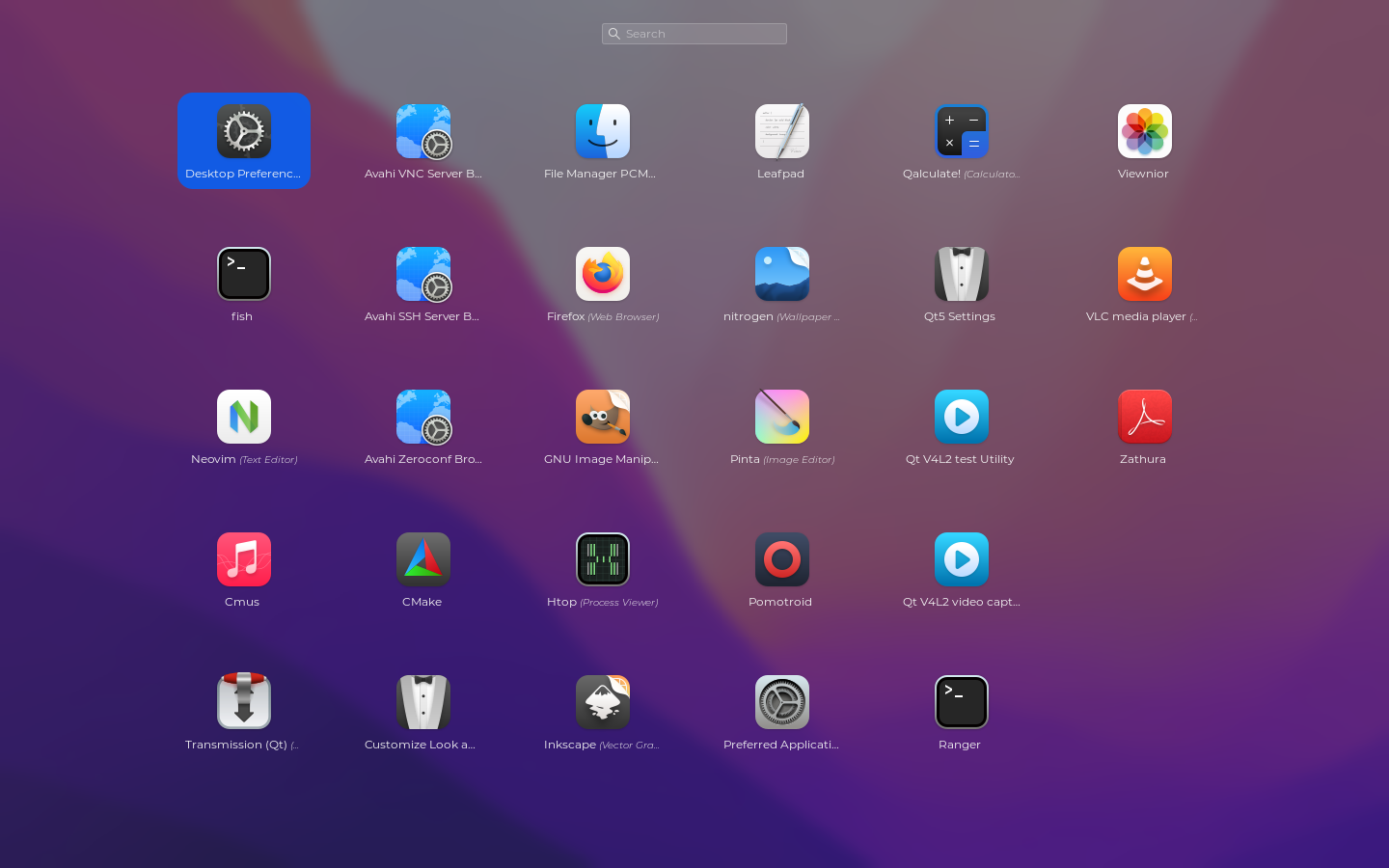
Task: Open File Manager PCManFM icon
Action: click(x=603, y=131)
